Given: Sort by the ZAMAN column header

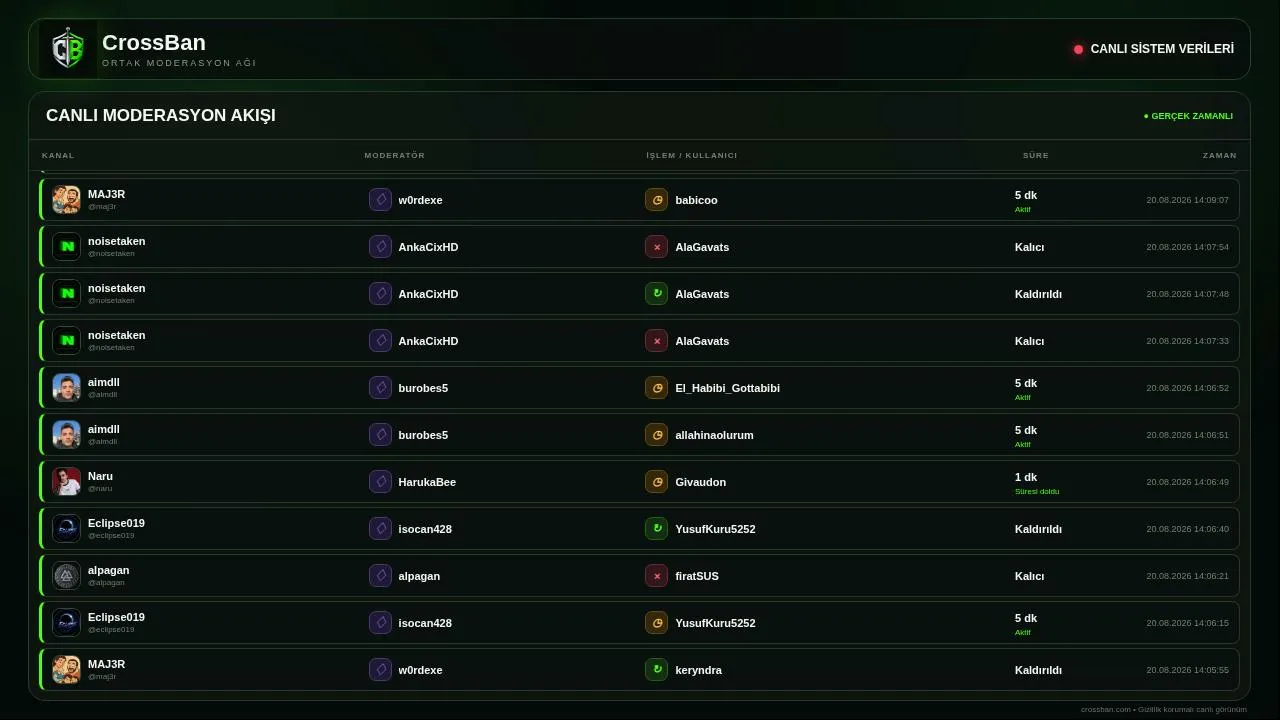Looking at the screenshot, I should 1219,156.
